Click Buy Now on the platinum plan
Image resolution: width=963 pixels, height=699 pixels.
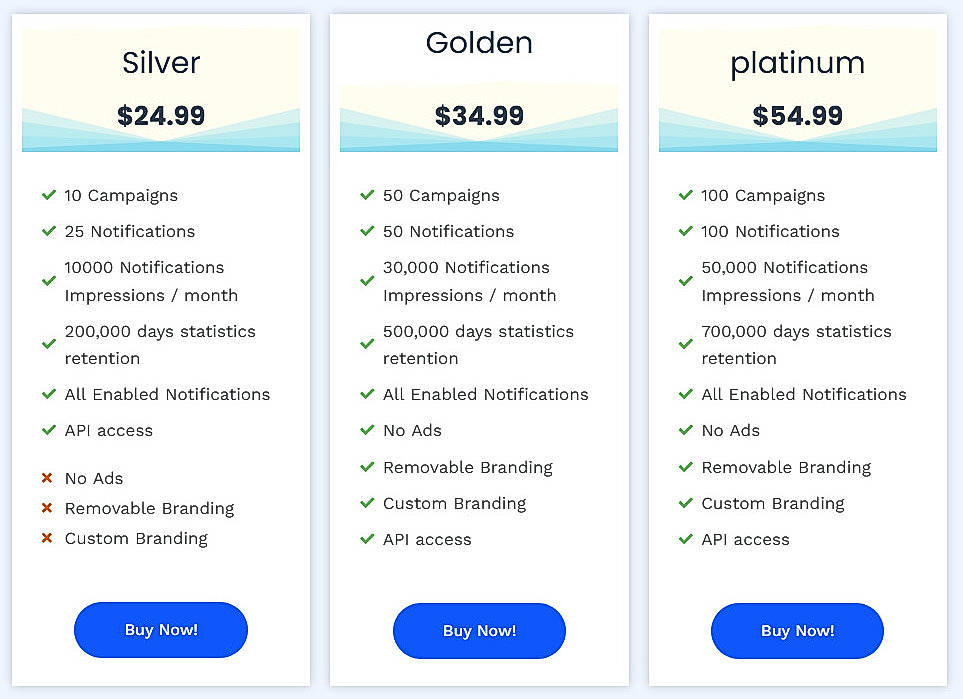[x=796, y=631]
